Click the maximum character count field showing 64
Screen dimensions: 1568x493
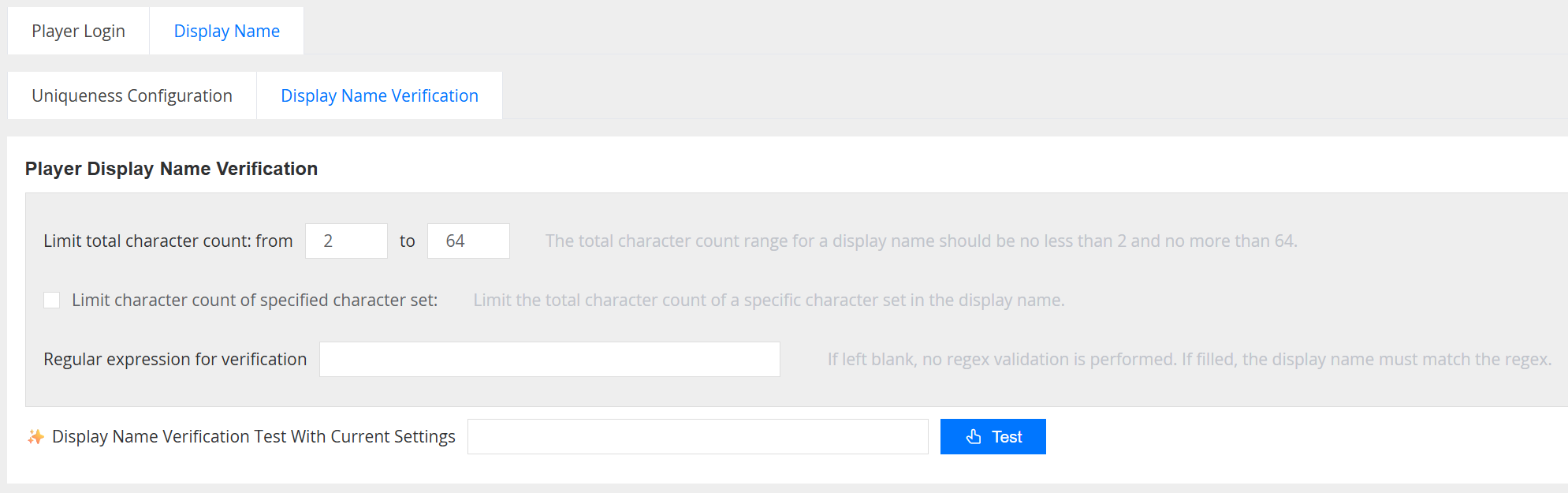pos(468,241)
